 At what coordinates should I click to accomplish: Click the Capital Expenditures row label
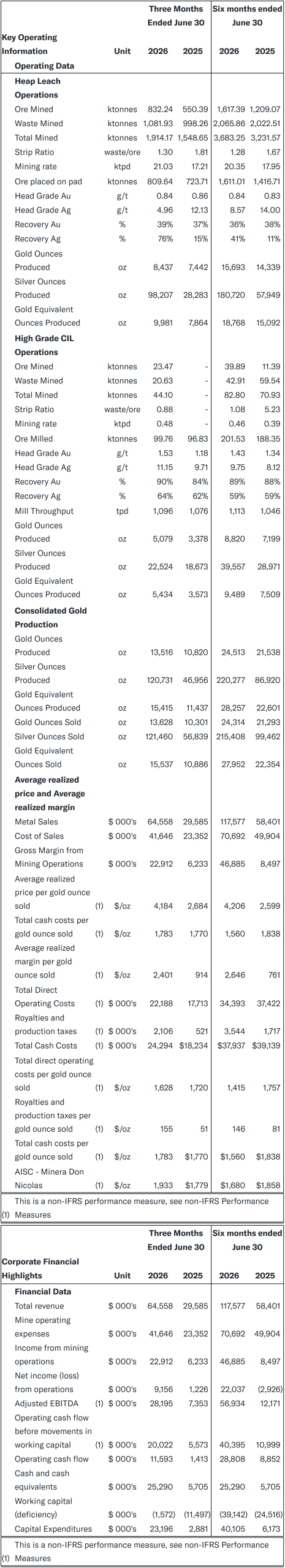click(53, 1529)
